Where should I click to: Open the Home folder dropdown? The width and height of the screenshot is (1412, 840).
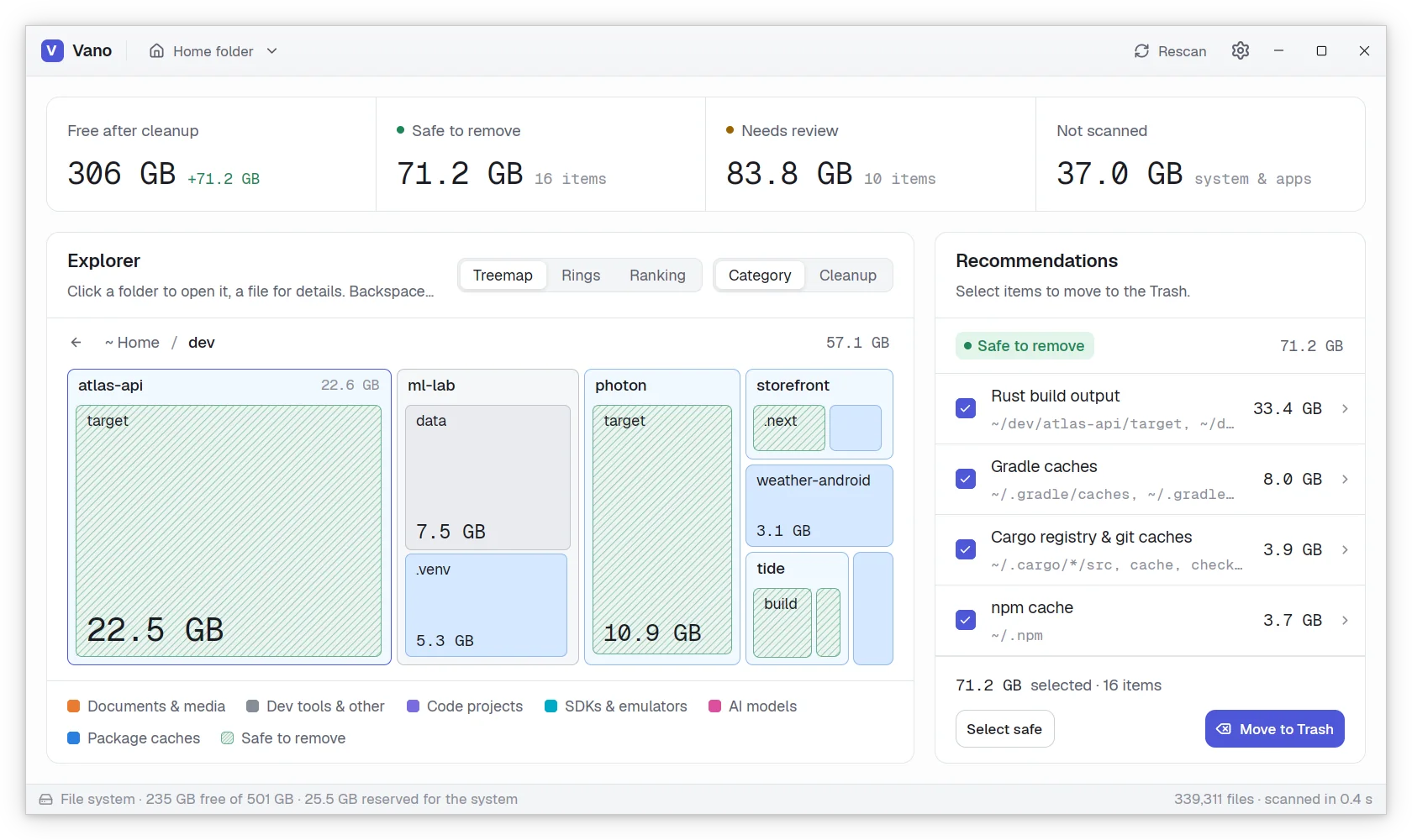213,51
